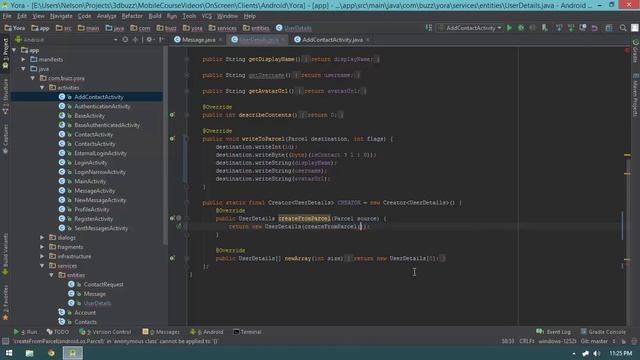Open the Project Structure toolbar icon
Viewport: 640px width, 360px height.
(x=609, y=28)
